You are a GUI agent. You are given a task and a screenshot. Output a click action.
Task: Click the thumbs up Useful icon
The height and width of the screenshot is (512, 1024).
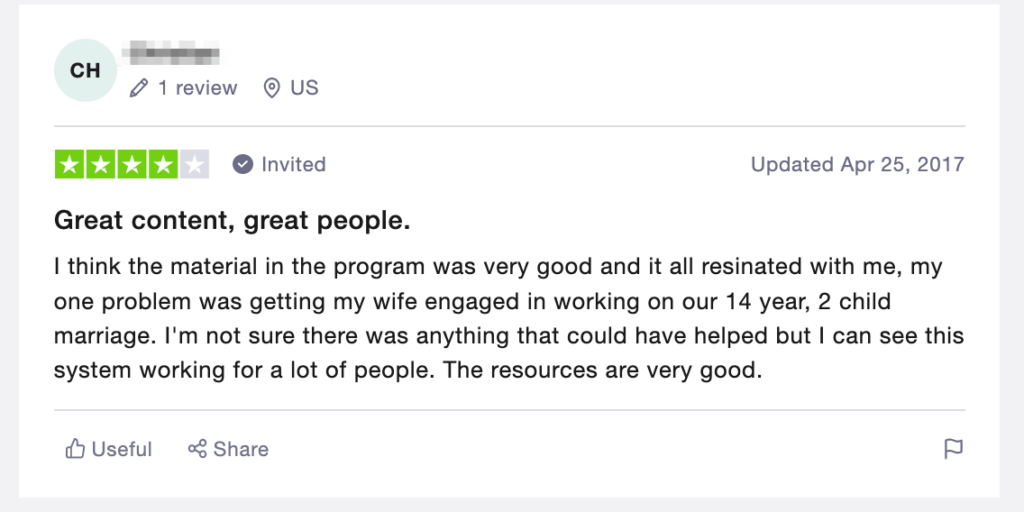tap(75, 449)
